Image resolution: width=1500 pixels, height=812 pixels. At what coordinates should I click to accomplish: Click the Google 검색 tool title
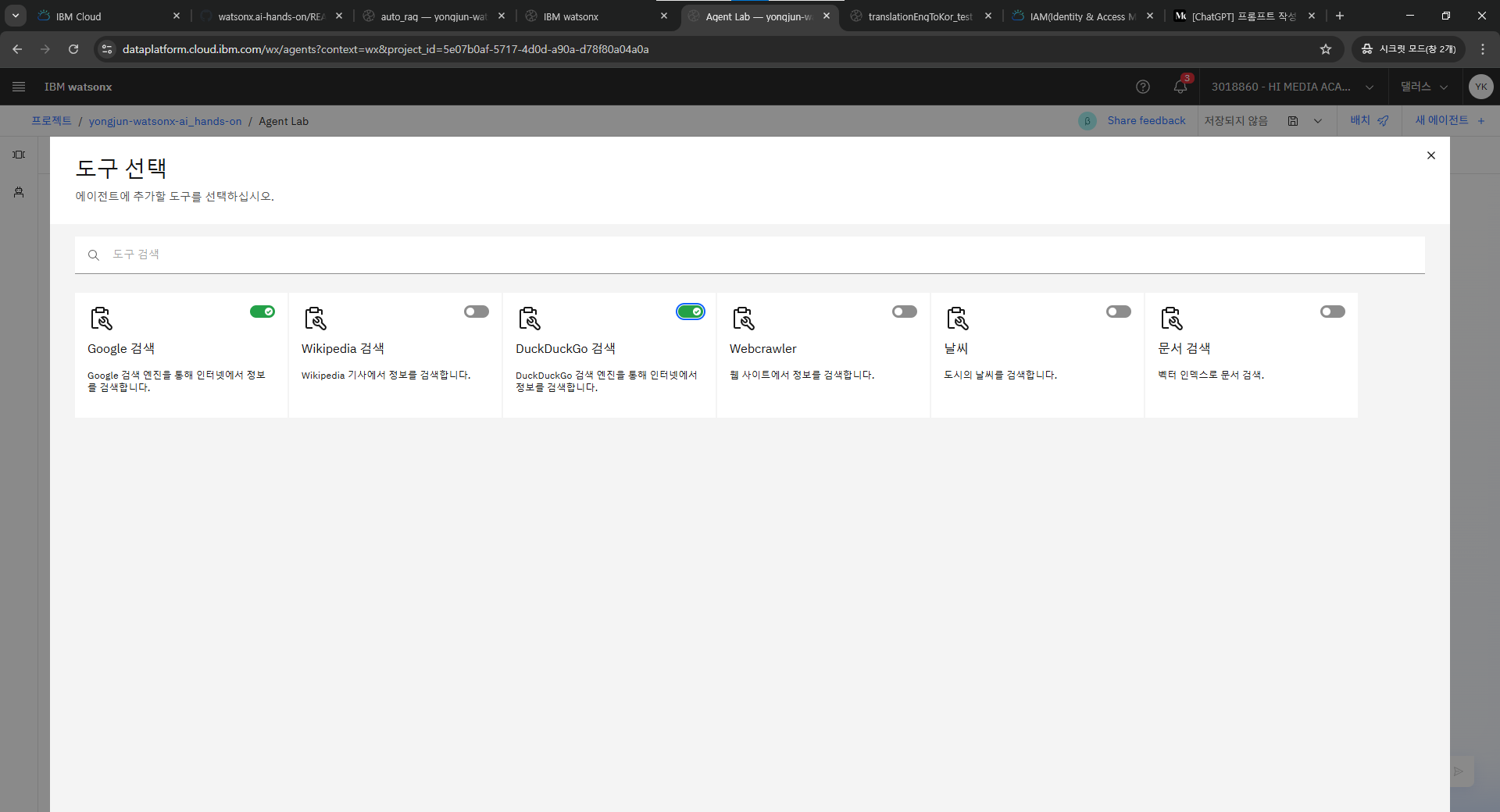click(x=121, y=349)
